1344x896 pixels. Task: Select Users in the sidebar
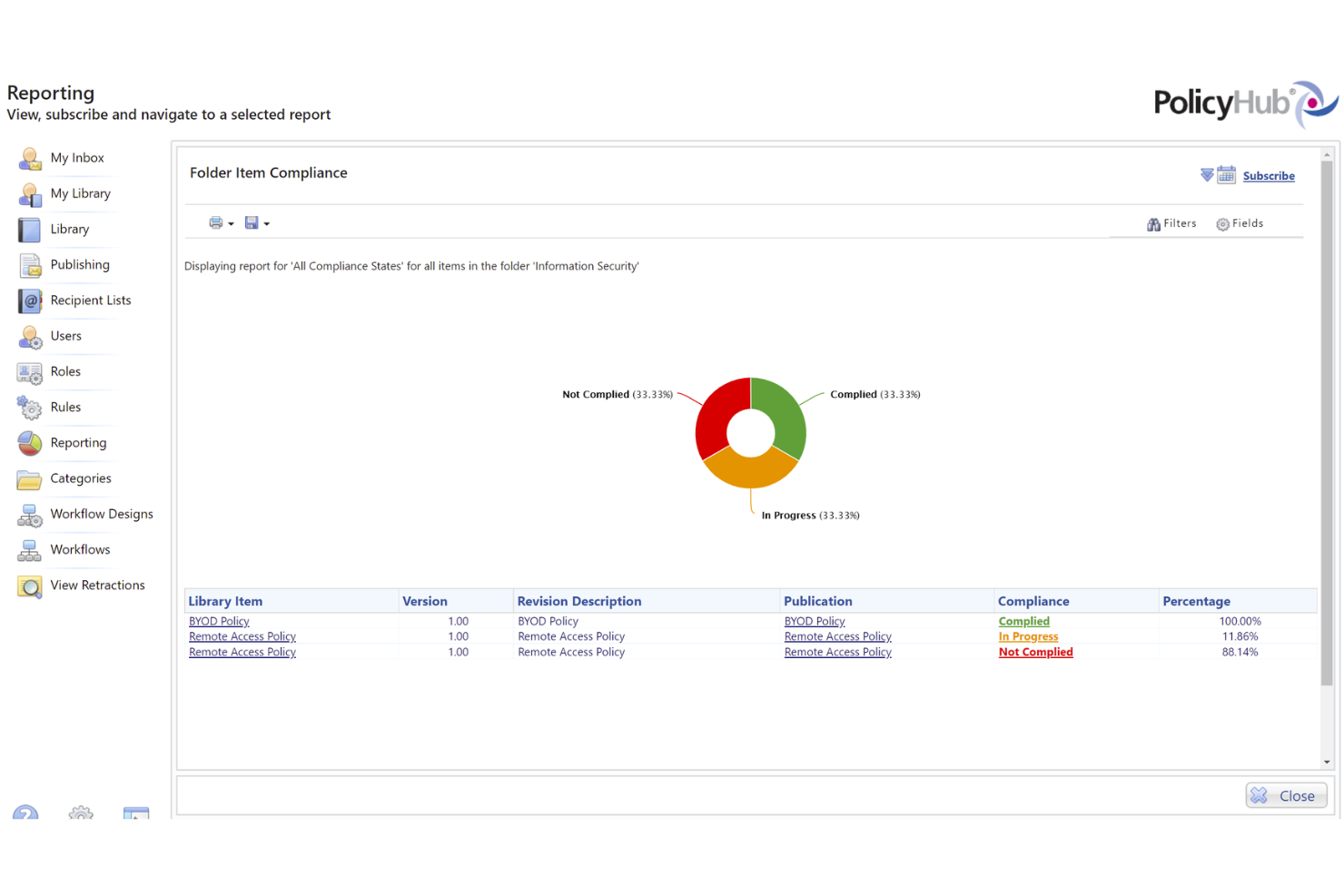66,336
